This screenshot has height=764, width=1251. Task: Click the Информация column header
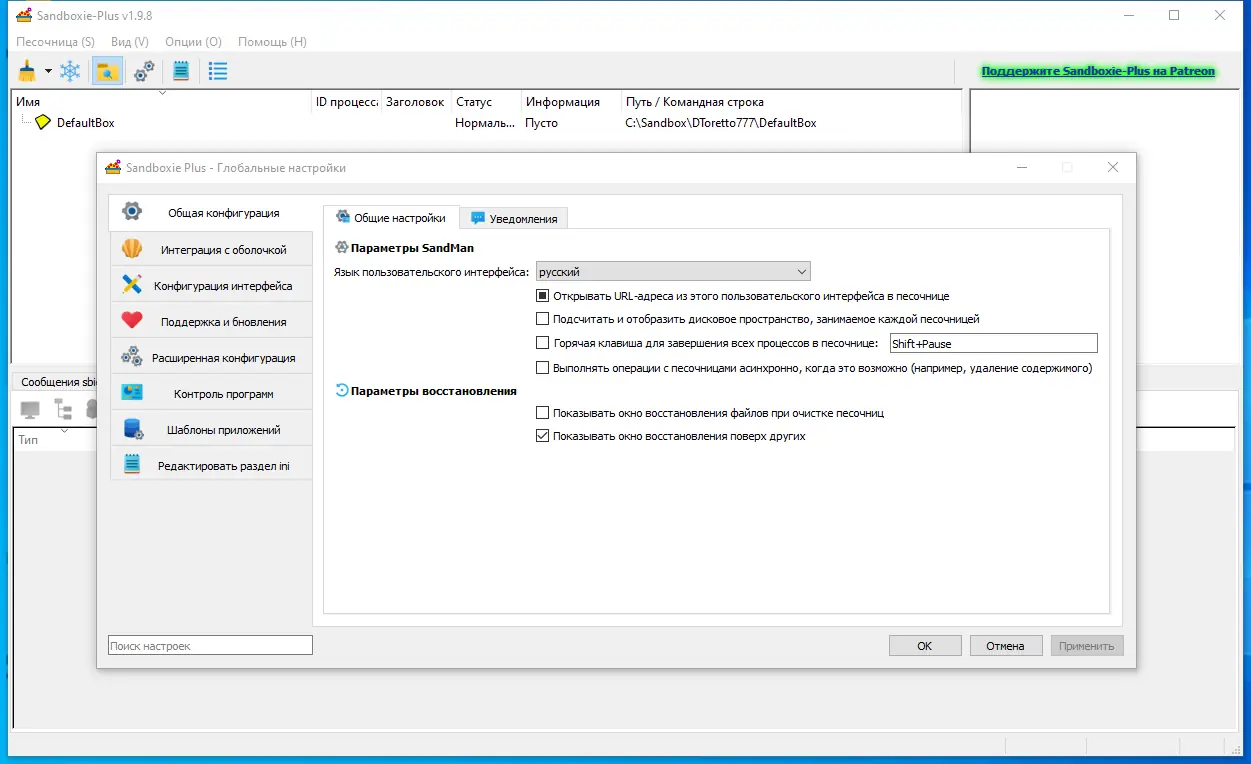tap(571, 102)
